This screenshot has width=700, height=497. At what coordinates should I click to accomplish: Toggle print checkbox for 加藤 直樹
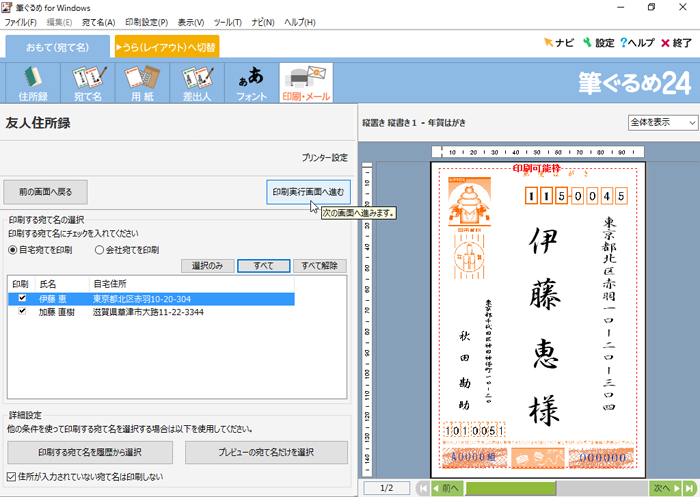tap(22, 312)
